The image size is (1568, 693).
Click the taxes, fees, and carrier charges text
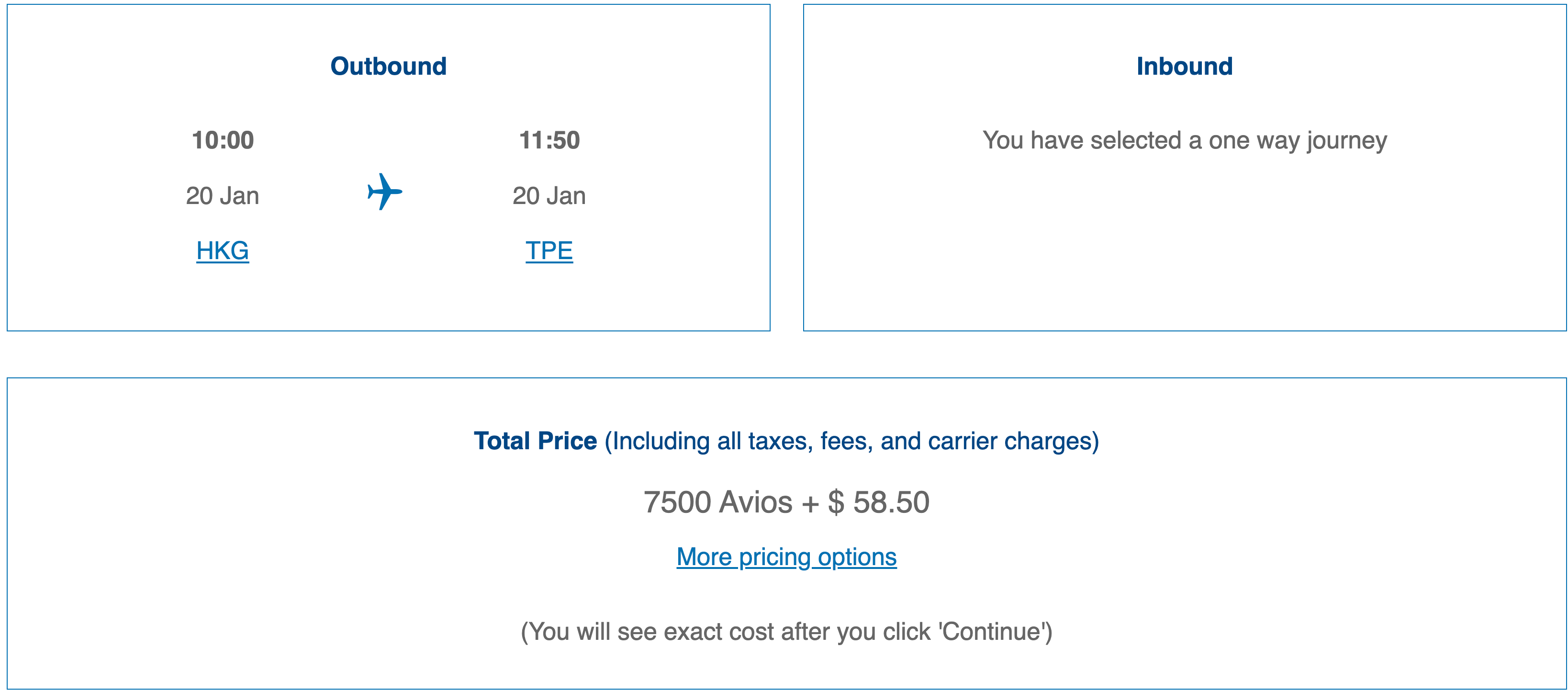[x=851, y=441]
